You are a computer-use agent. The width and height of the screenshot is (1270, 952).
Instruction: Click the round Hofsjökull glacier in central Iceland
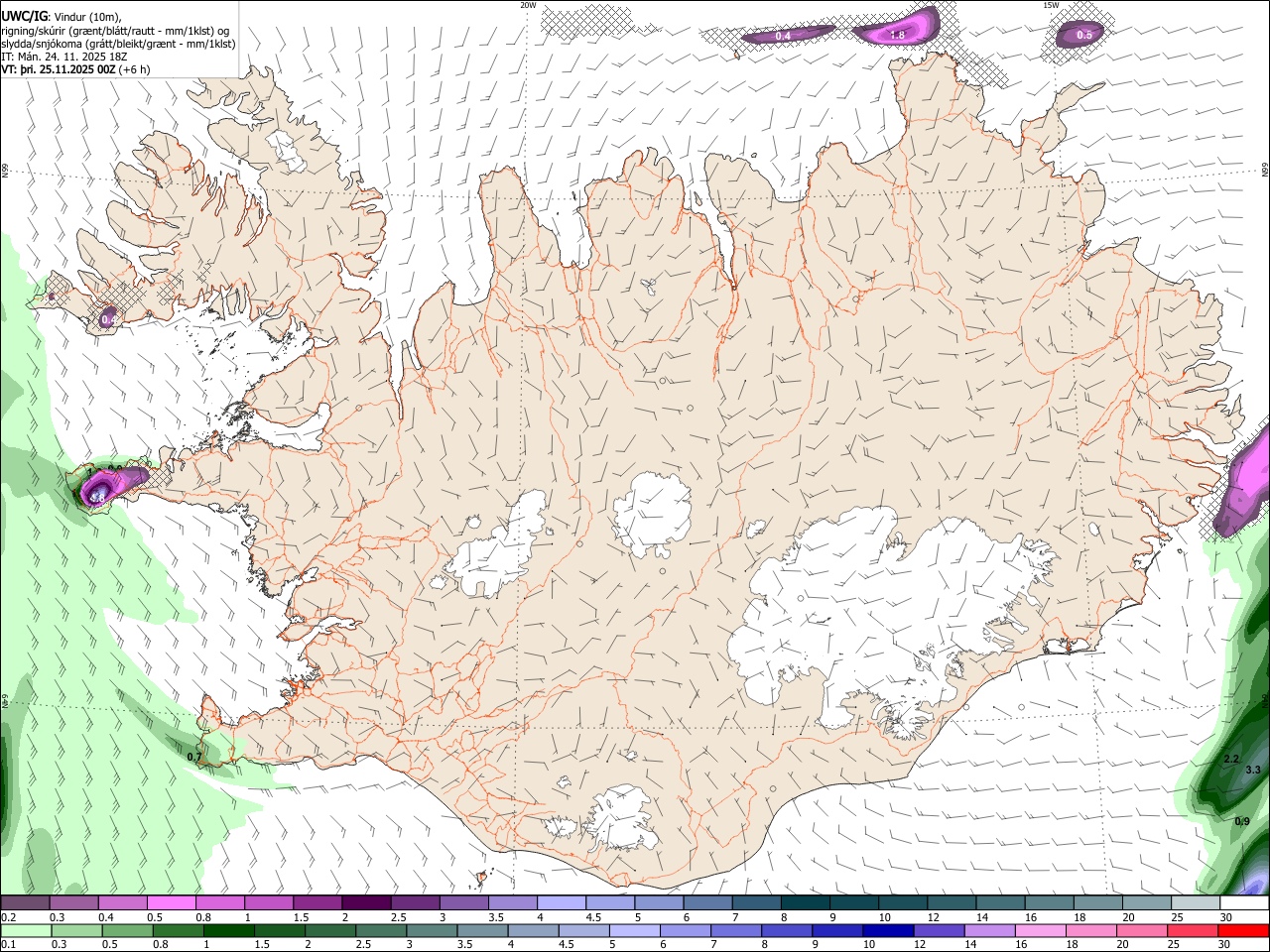coord(652,514)
